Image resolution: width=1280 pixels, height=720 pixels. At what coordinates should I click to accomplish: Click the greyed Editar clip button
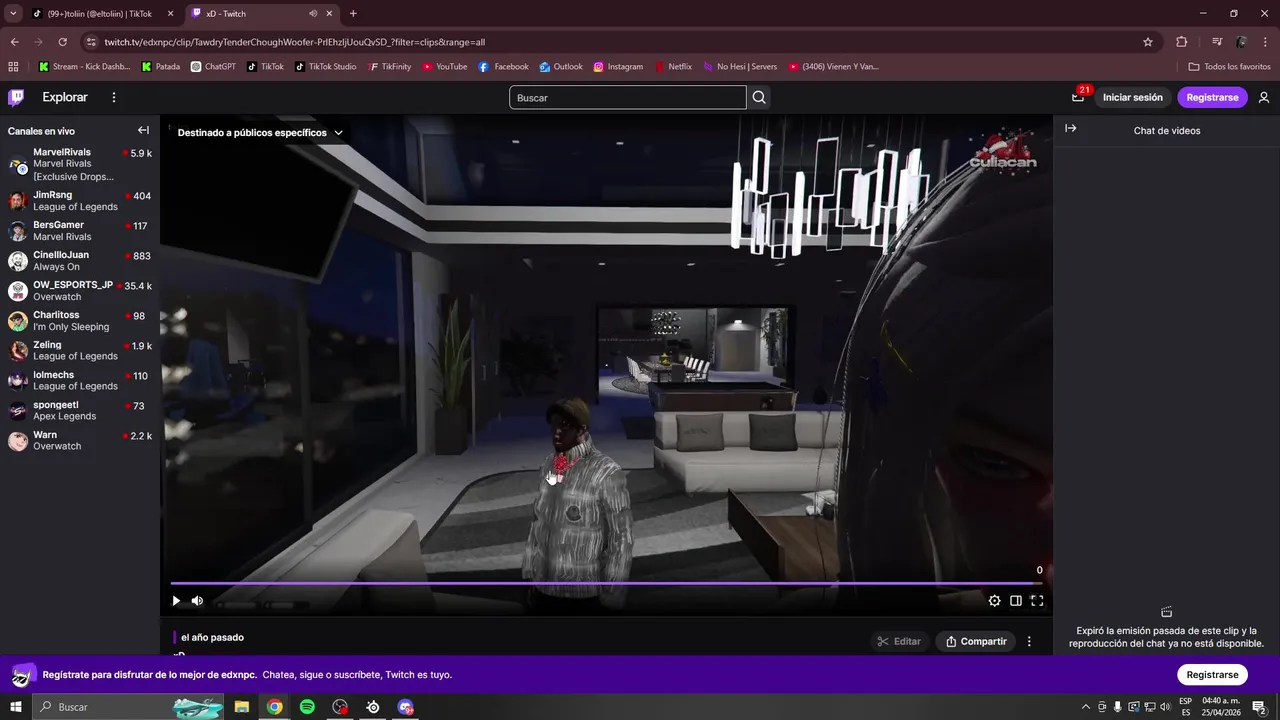tap(898, 641)
